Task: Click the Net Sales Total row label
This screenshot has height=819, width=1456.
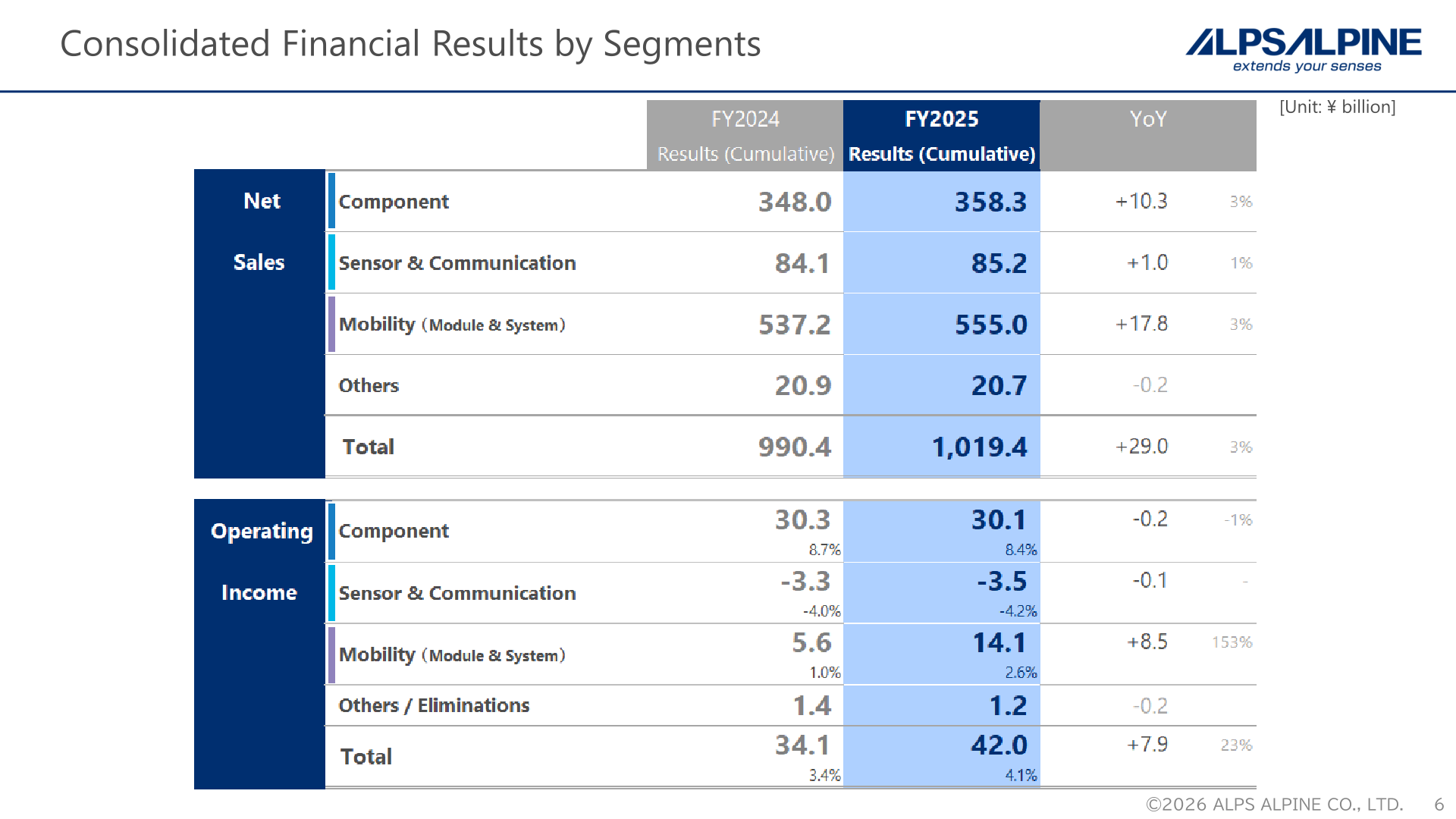Action: click(x=369, y=447)
